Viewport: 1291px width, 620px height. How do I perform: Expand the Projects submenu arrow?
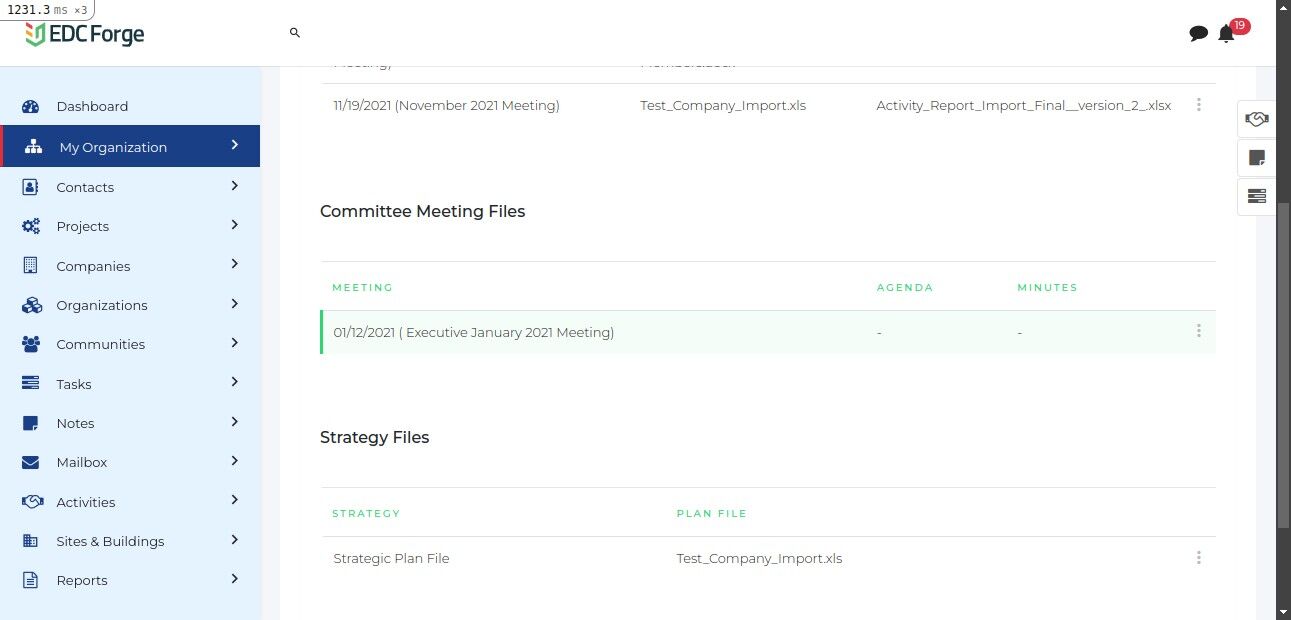[235, 225]
